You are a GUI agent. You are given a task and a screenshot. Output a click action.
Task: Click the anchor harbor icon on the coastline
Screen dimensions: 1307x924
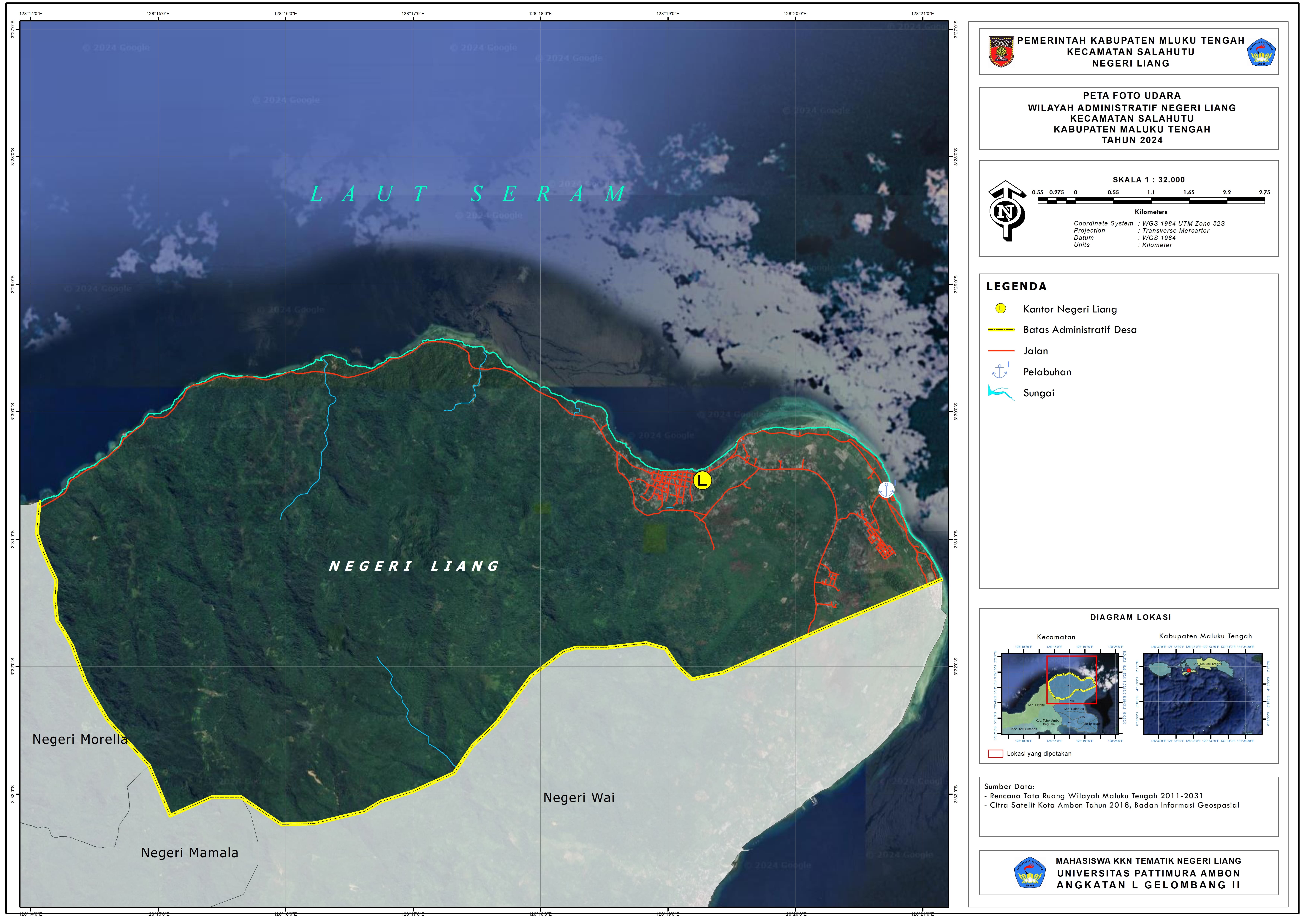coord(886,490)
